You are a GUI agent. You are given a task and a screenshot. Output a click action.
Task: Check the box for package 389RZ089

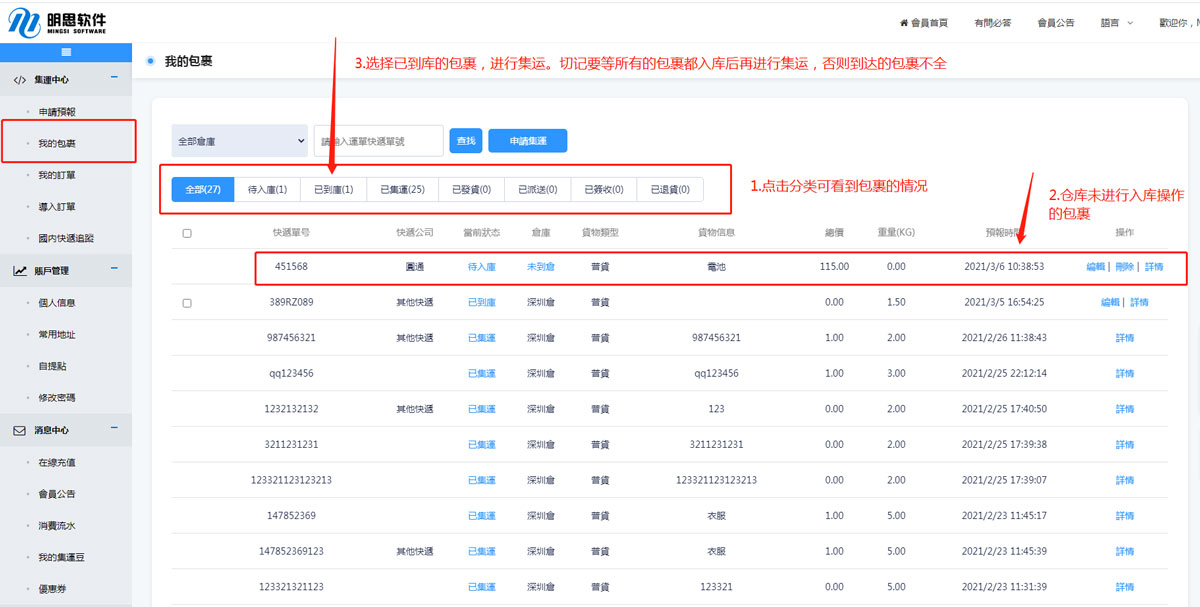point(187,302)
